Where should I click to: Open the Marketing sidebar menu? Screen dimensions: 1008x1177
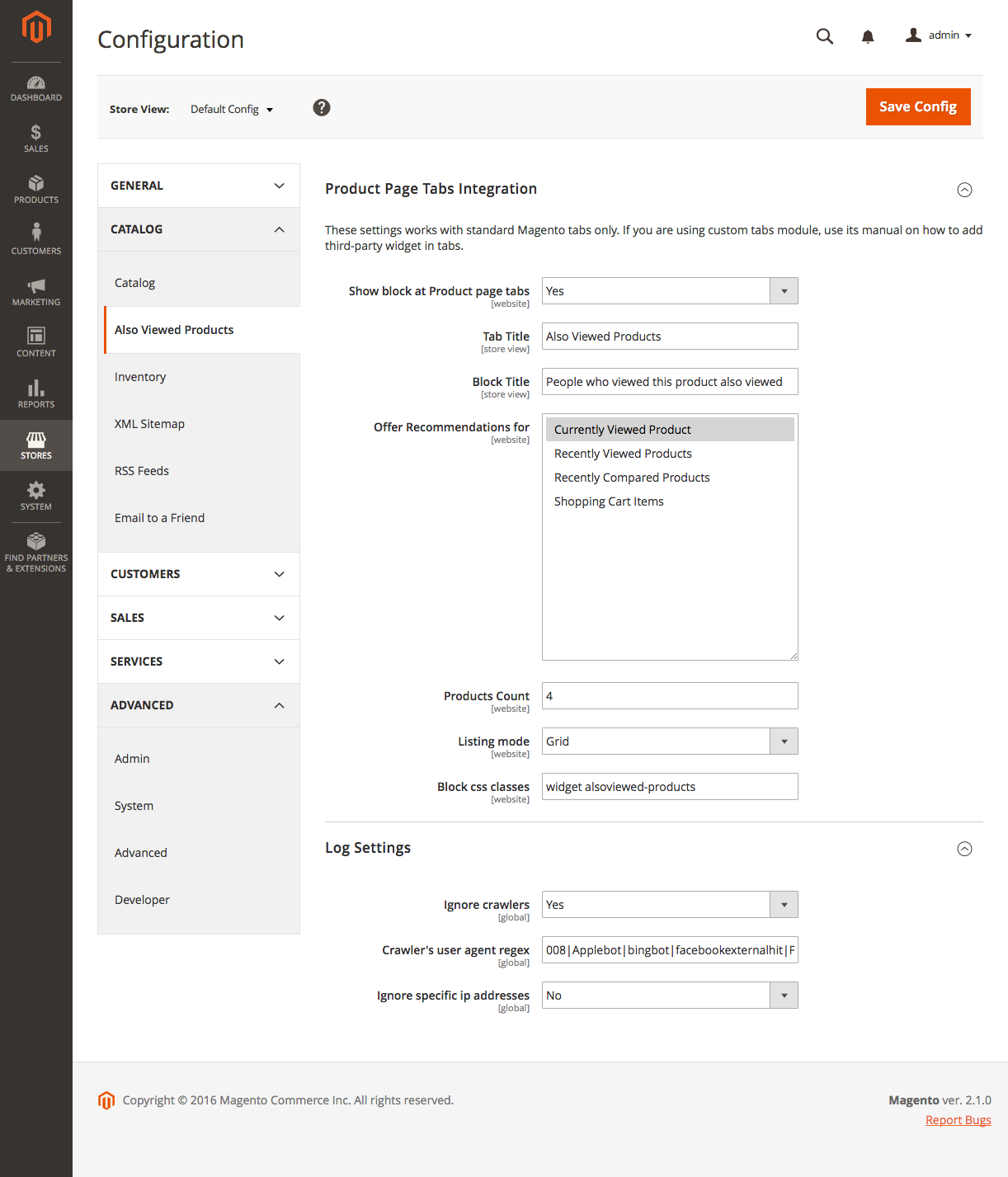coord(36,293)
